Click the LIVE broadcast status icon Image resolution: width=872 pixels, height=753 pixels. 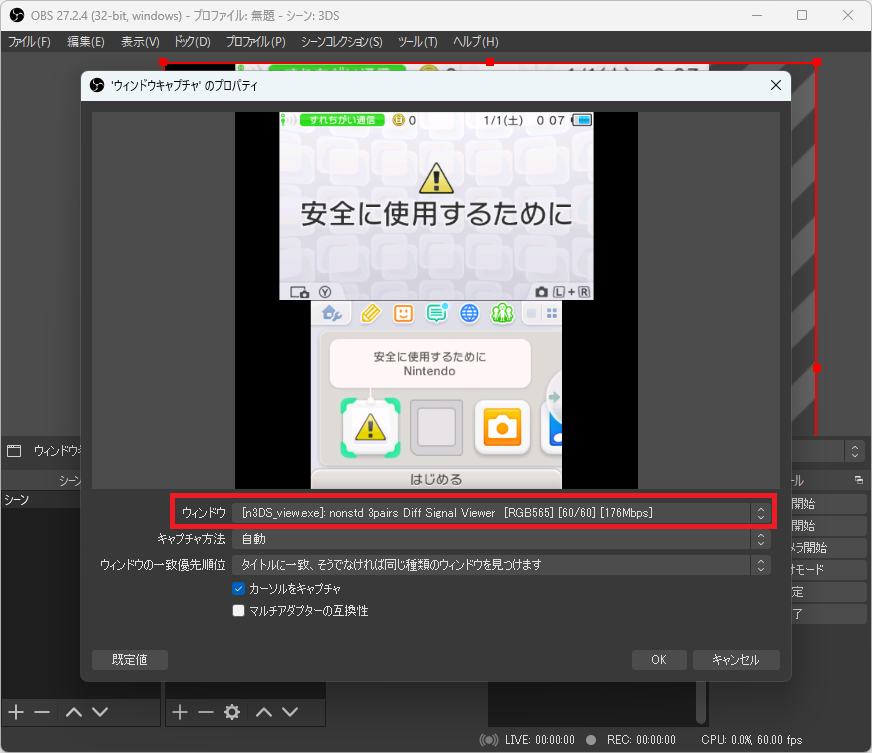[x=488, y=740]
